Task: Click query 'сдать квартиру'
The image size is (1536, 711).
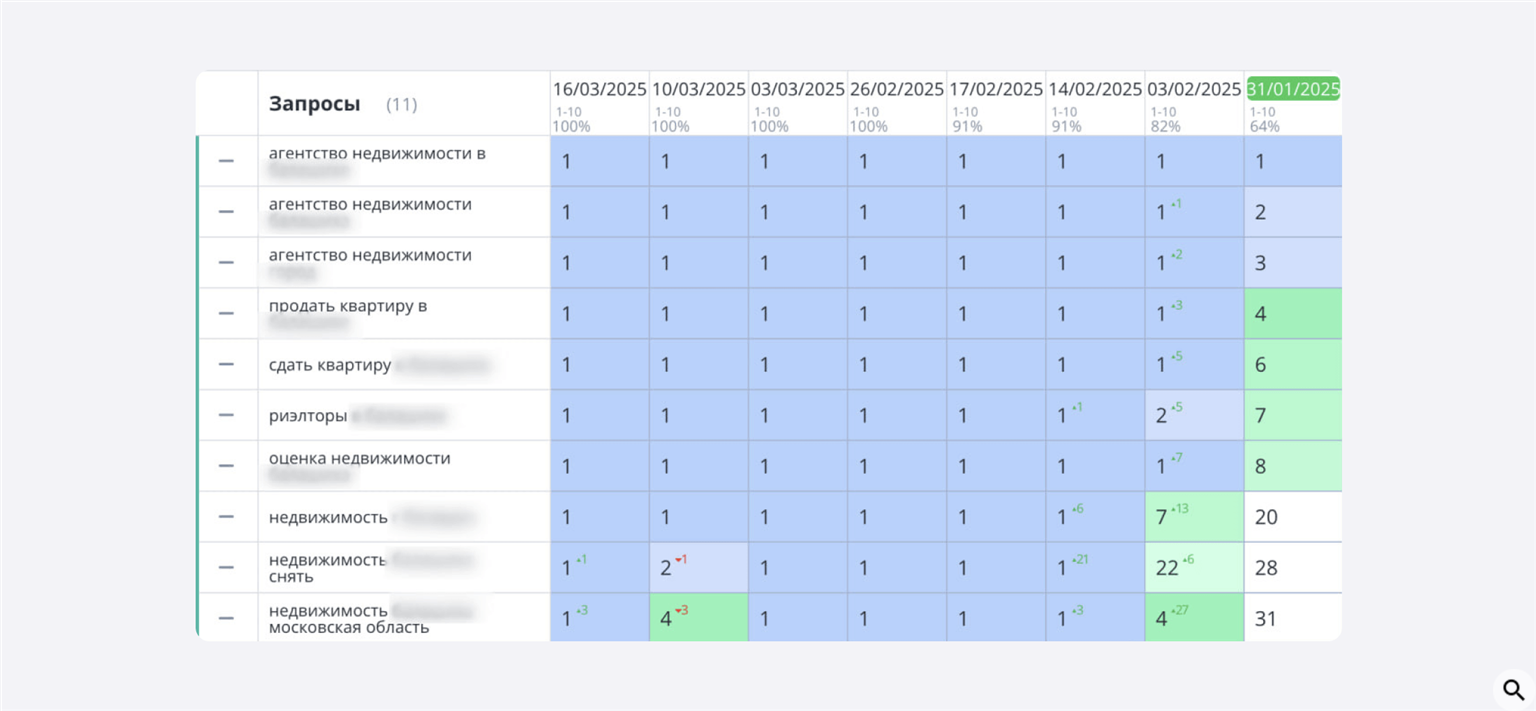Action: (x=330, y=365)
